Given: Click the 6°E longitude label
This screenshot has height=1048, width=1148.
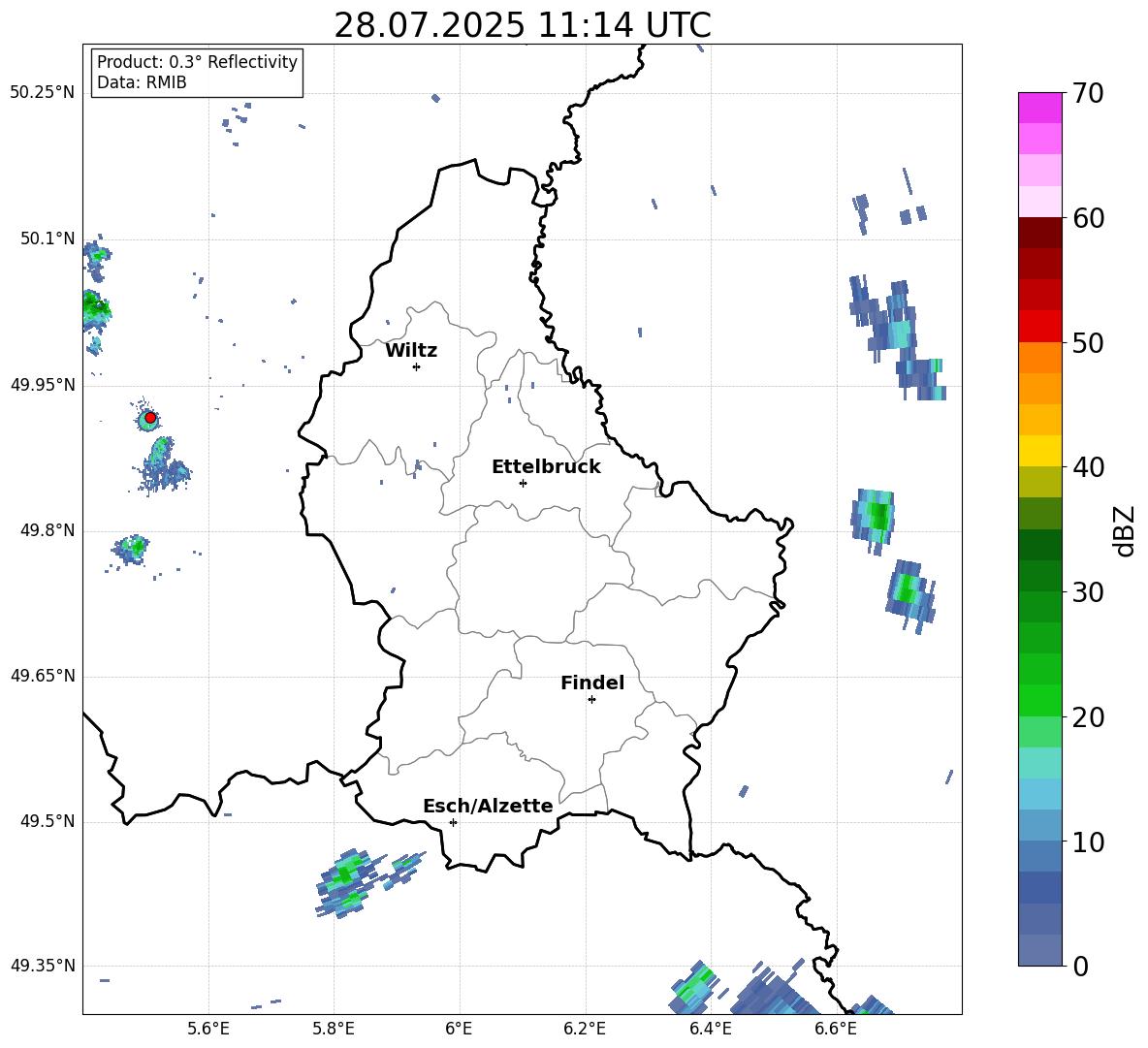Looking at the screenshot, I should 459,1030.
